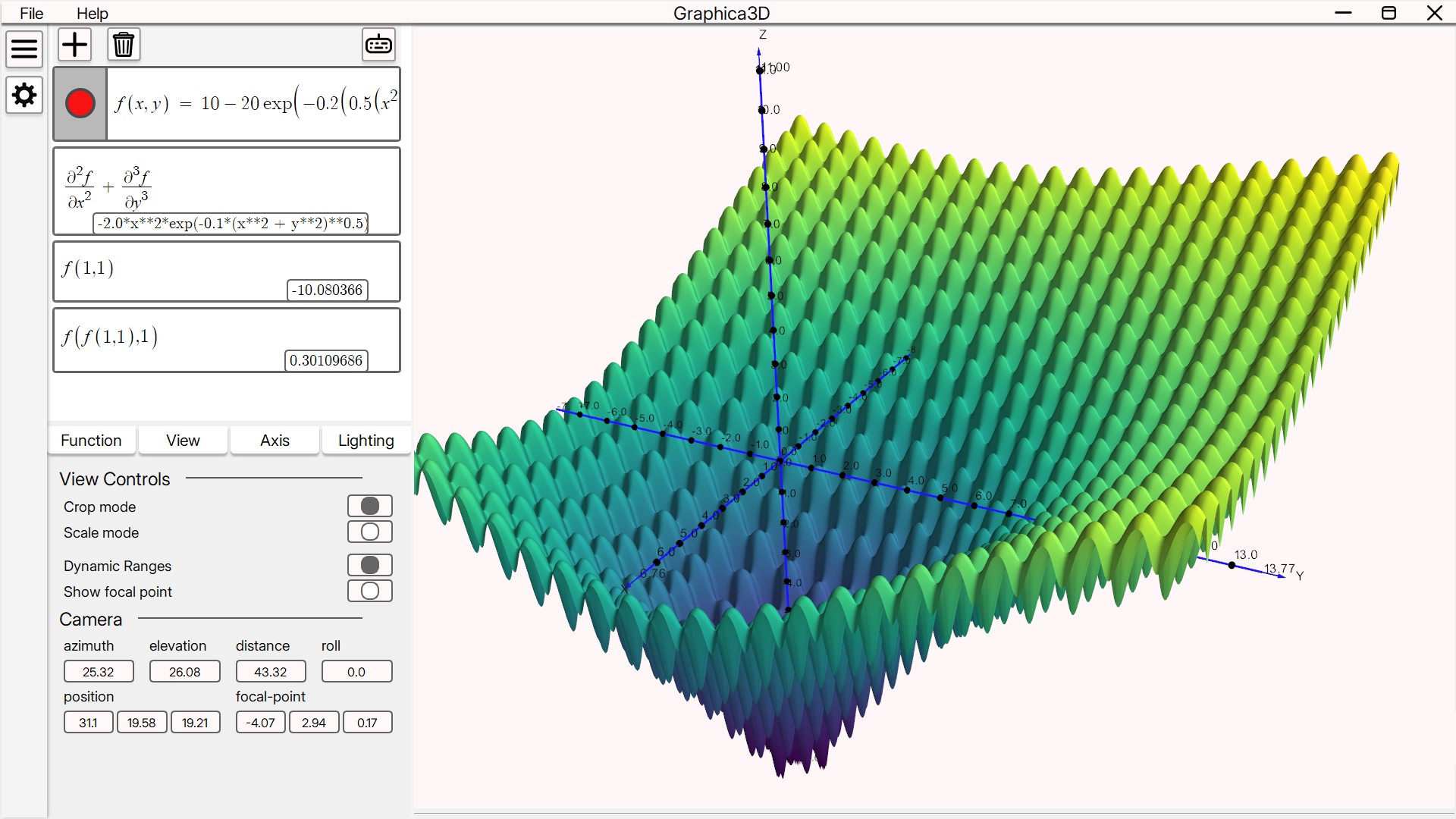Click position field showing 19.58
Image resolution: width=1456 pixels, height=819 pixels.
[x=142, y=723]
